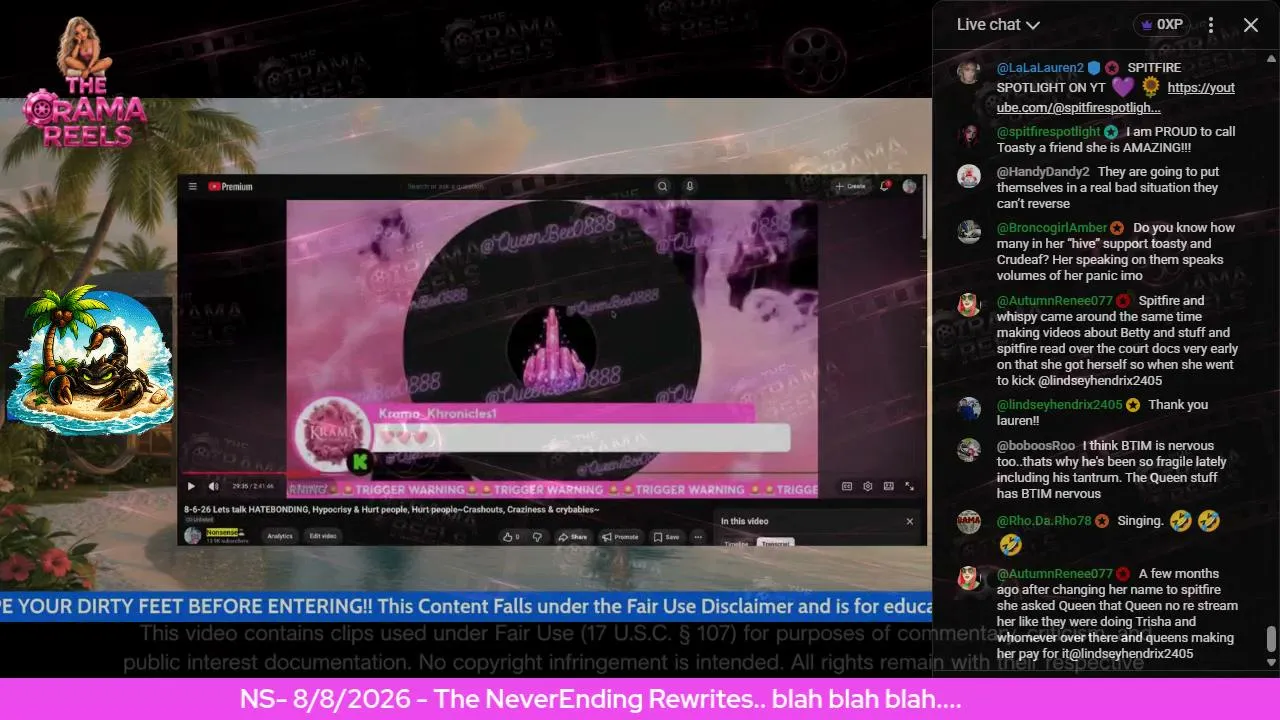The height and width of the screenshot is (720, 1280).
Task: Click the chat scroll up arrow
Action: [x=1271, y=61]
